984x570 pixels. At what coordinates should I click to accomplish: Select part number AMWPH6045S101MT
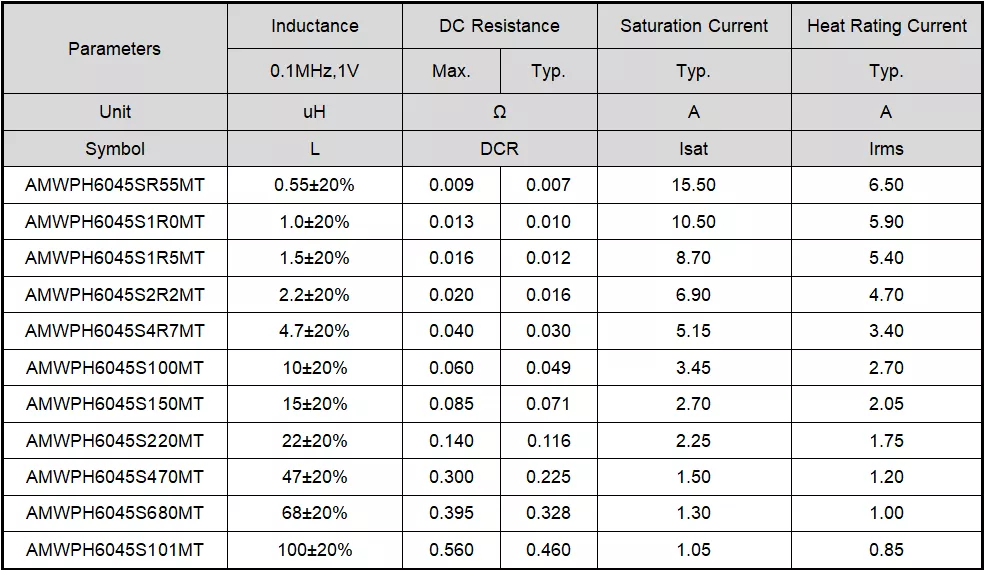pos(114,550)
